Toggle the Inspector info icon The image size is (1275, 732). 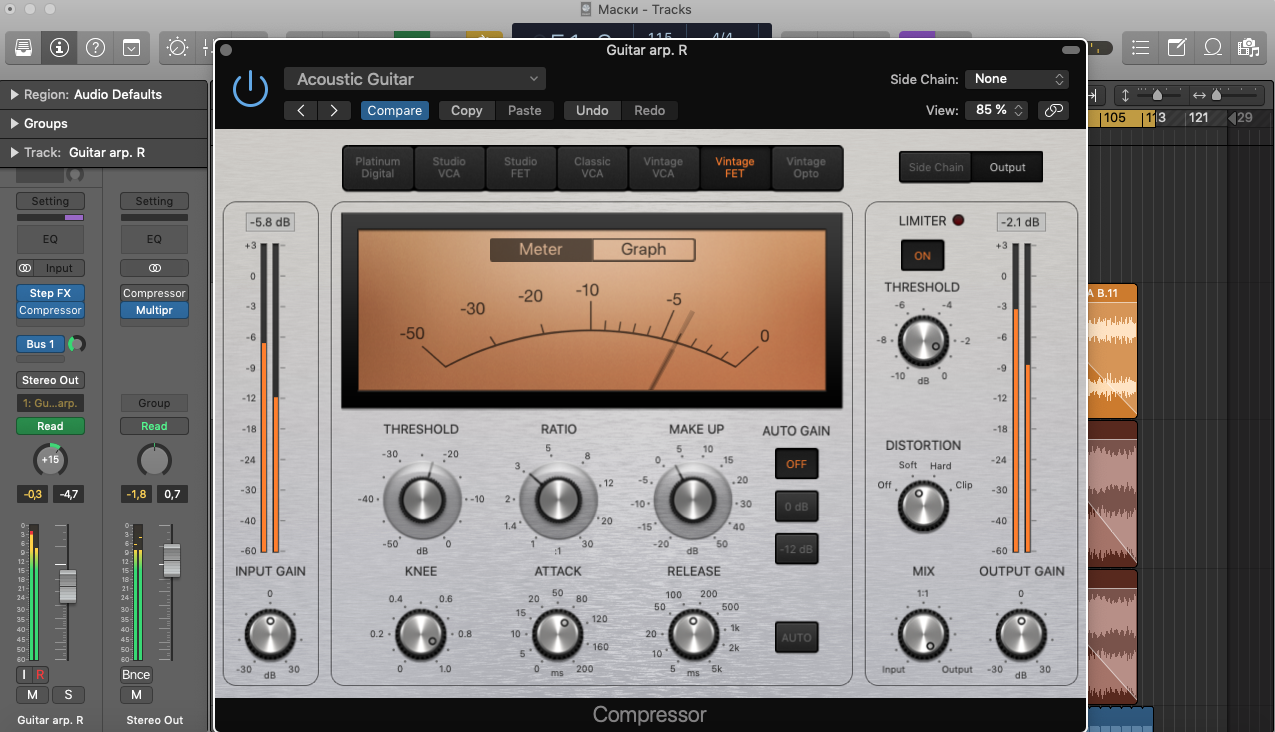tap(59, 47)
